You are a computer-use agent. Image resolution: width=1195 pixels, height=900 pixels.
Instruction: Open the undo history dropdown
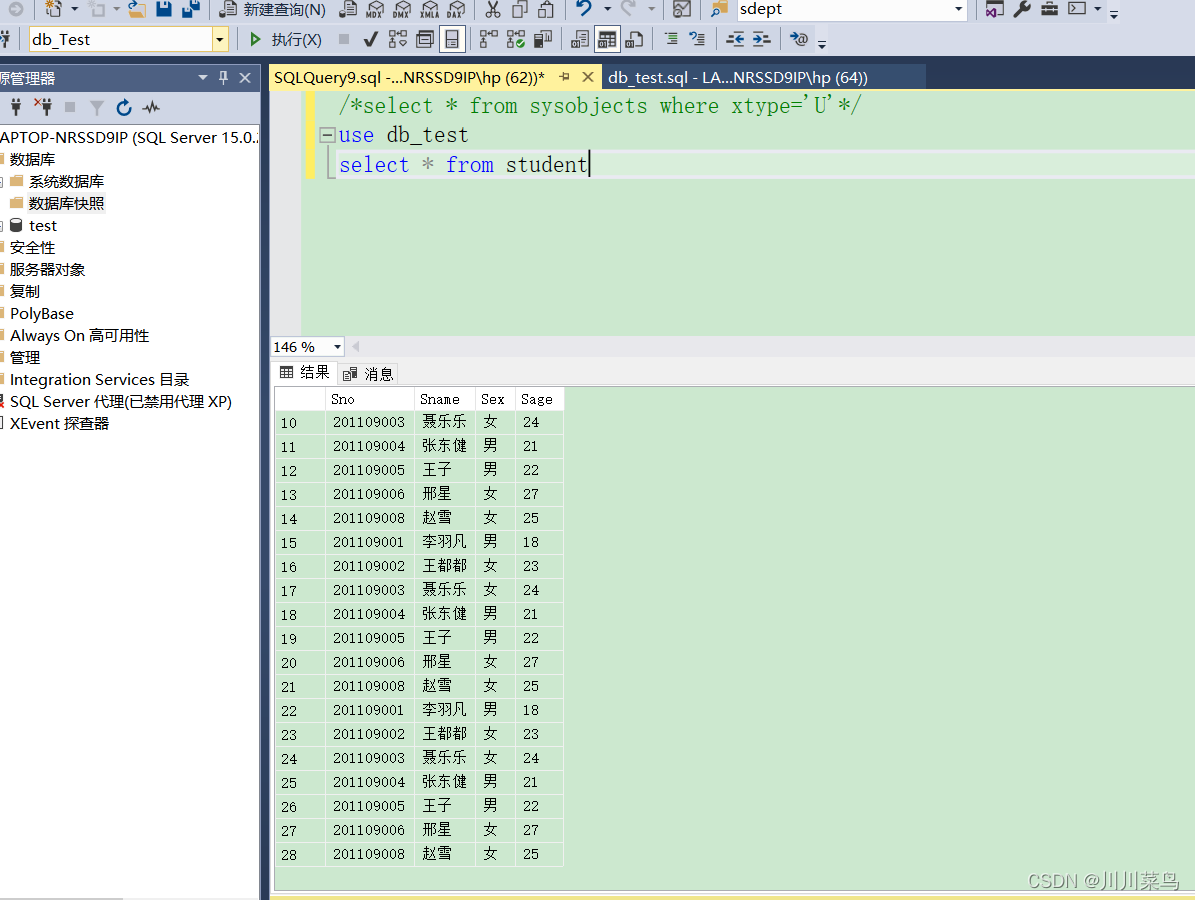607,9
